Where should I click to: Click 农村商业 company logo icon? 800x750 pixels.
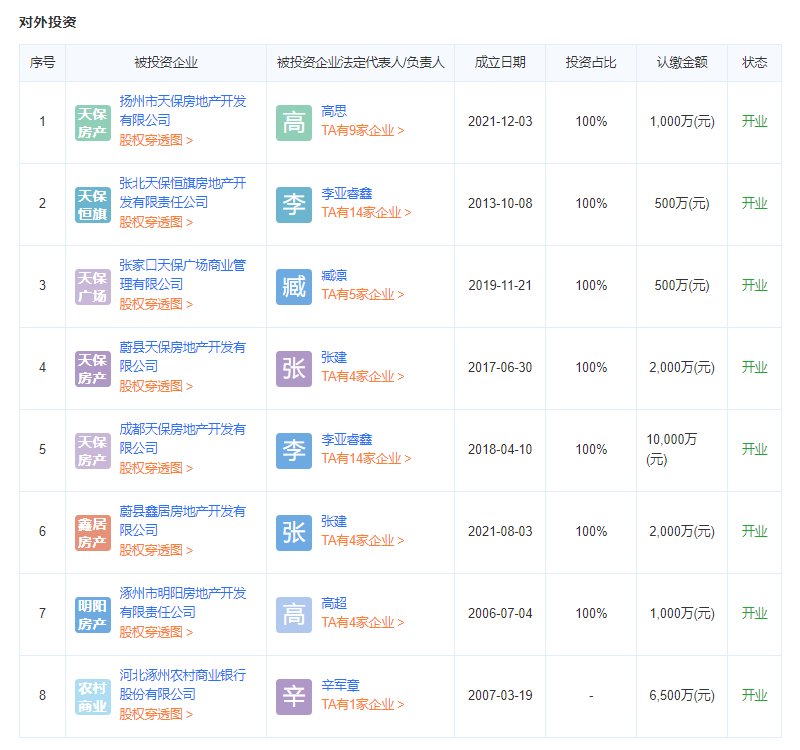pyautogui.click(x=92, y=697)
